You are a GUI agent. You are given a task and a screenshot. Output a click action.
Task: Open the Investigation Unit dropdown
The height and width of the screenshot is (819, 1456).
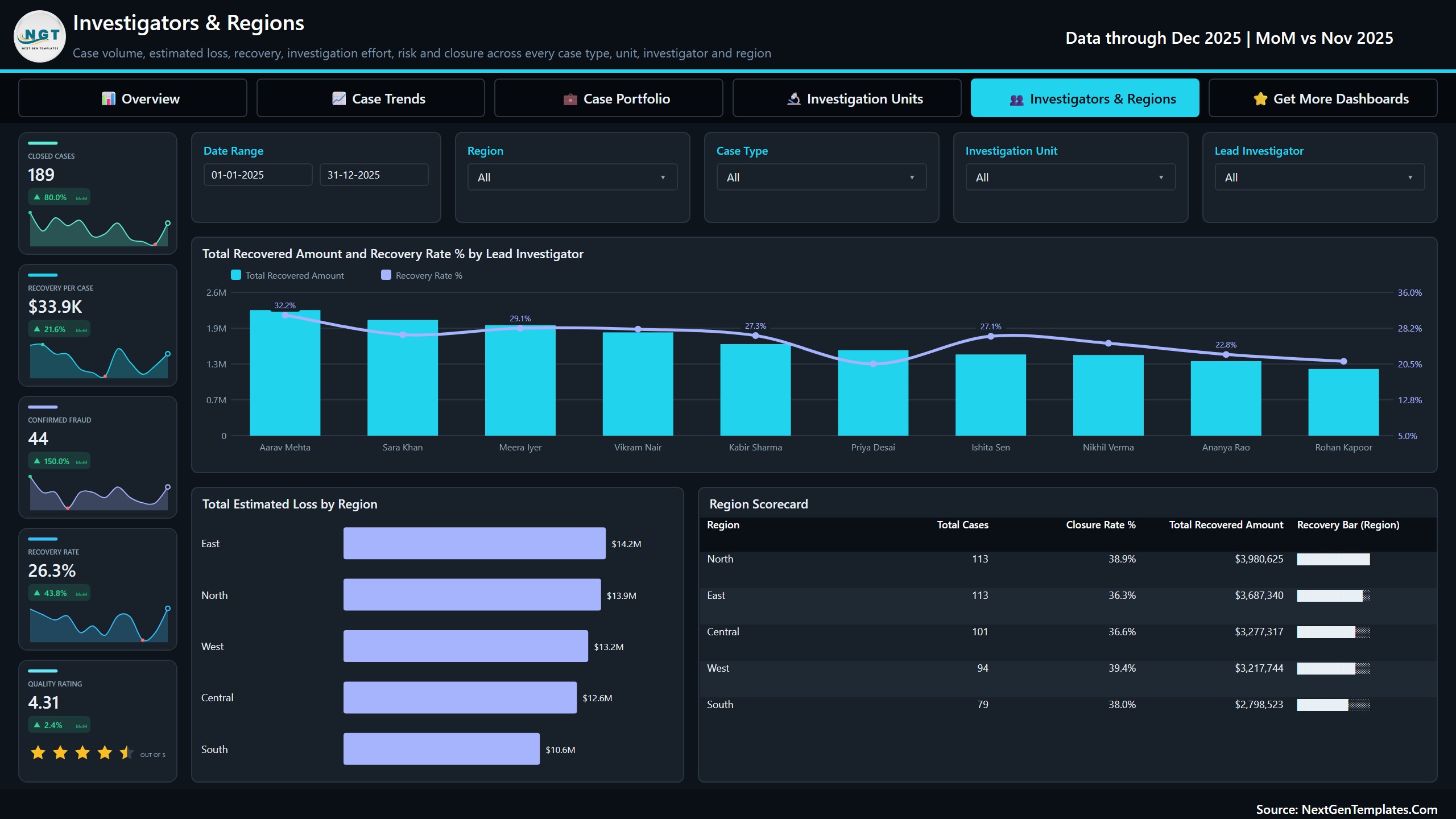click(1071, 177)
